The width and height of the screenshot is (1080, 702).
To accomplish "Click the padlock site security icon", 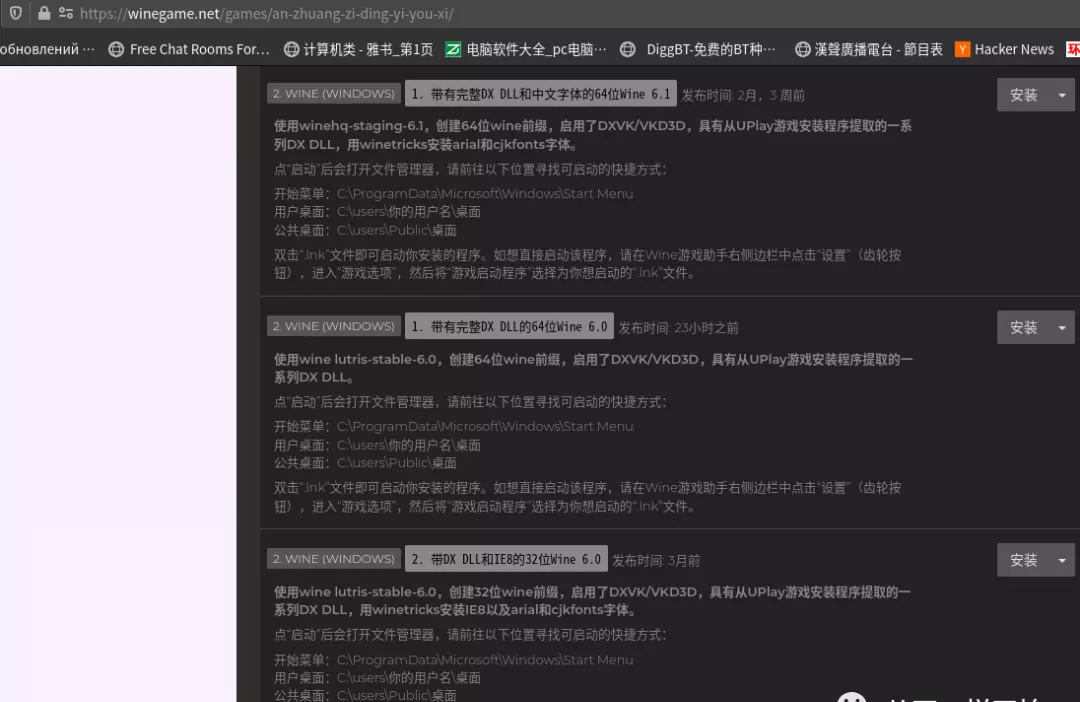I will (43, 13).
